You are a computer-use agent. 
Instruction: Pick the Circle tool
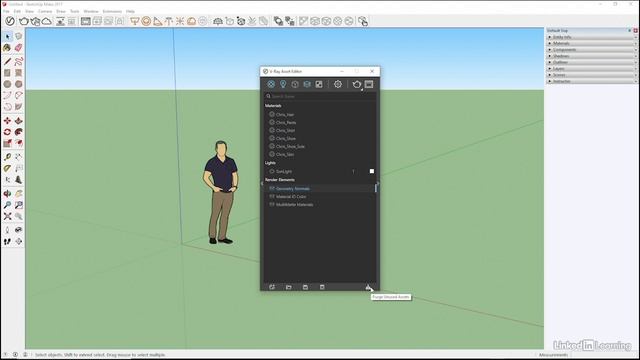7,84
